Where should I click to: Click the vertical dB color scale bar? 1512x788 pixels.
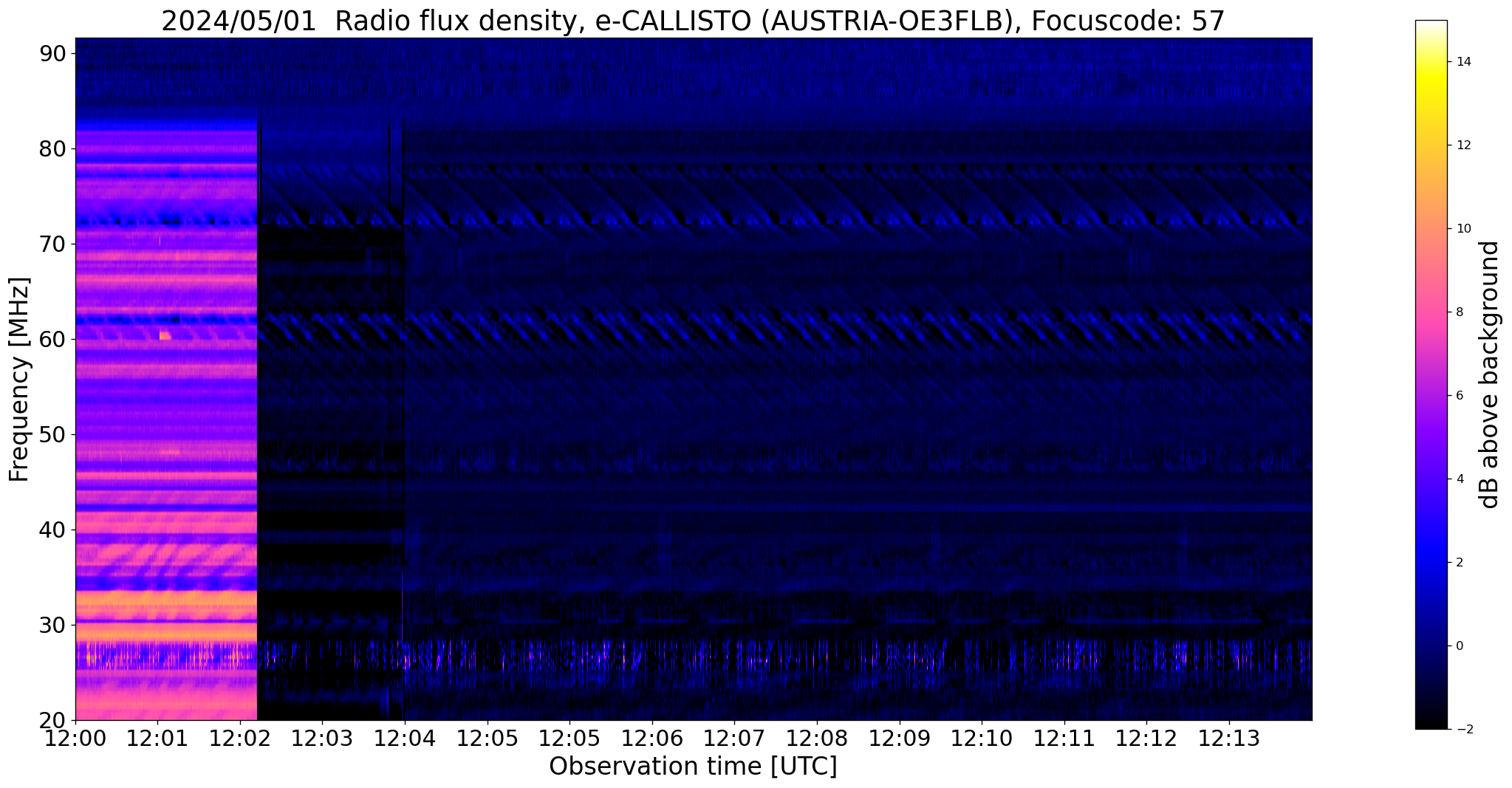1431,374
